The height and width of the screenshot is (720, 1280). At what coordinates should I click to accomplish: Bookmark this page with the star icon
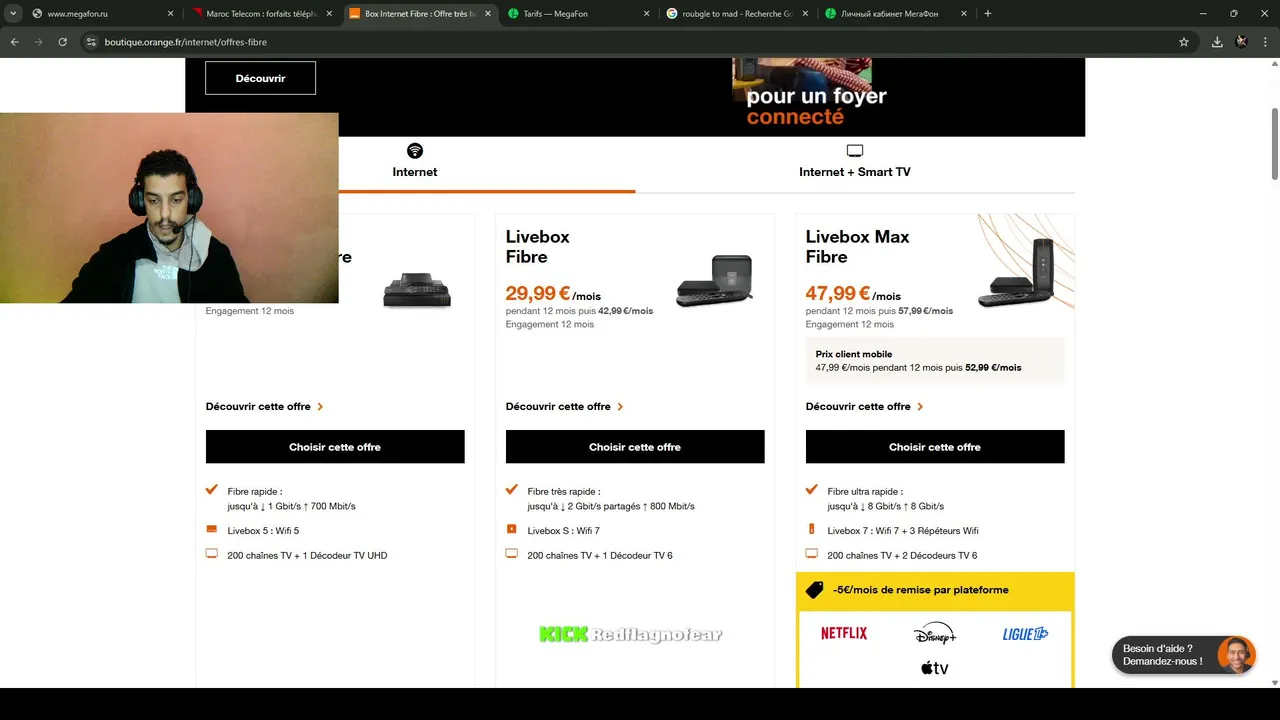point(1184,42)
